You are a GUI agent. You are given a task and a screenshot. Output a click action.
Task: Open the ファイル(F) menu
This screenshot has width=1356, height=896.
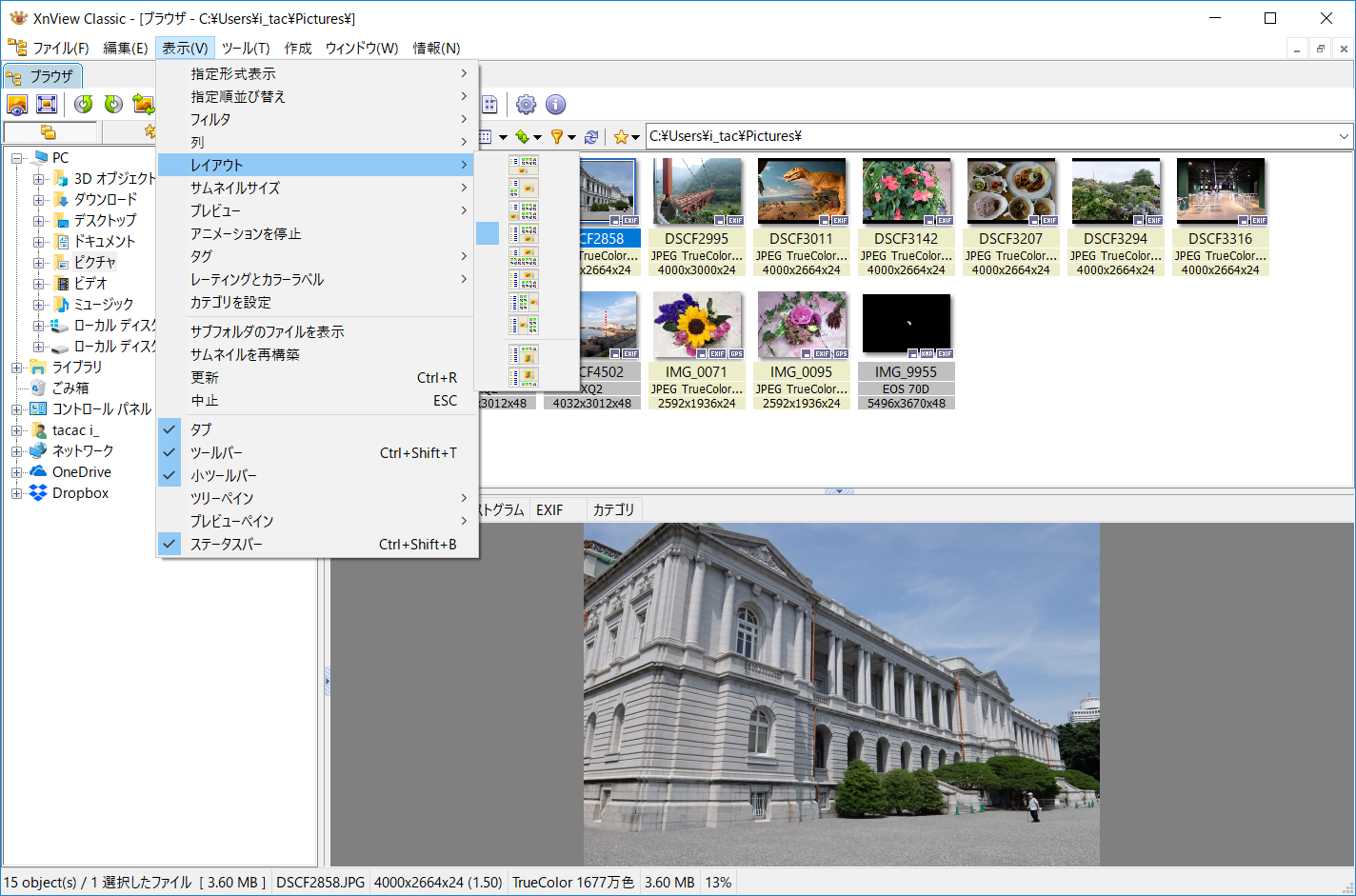61,49
